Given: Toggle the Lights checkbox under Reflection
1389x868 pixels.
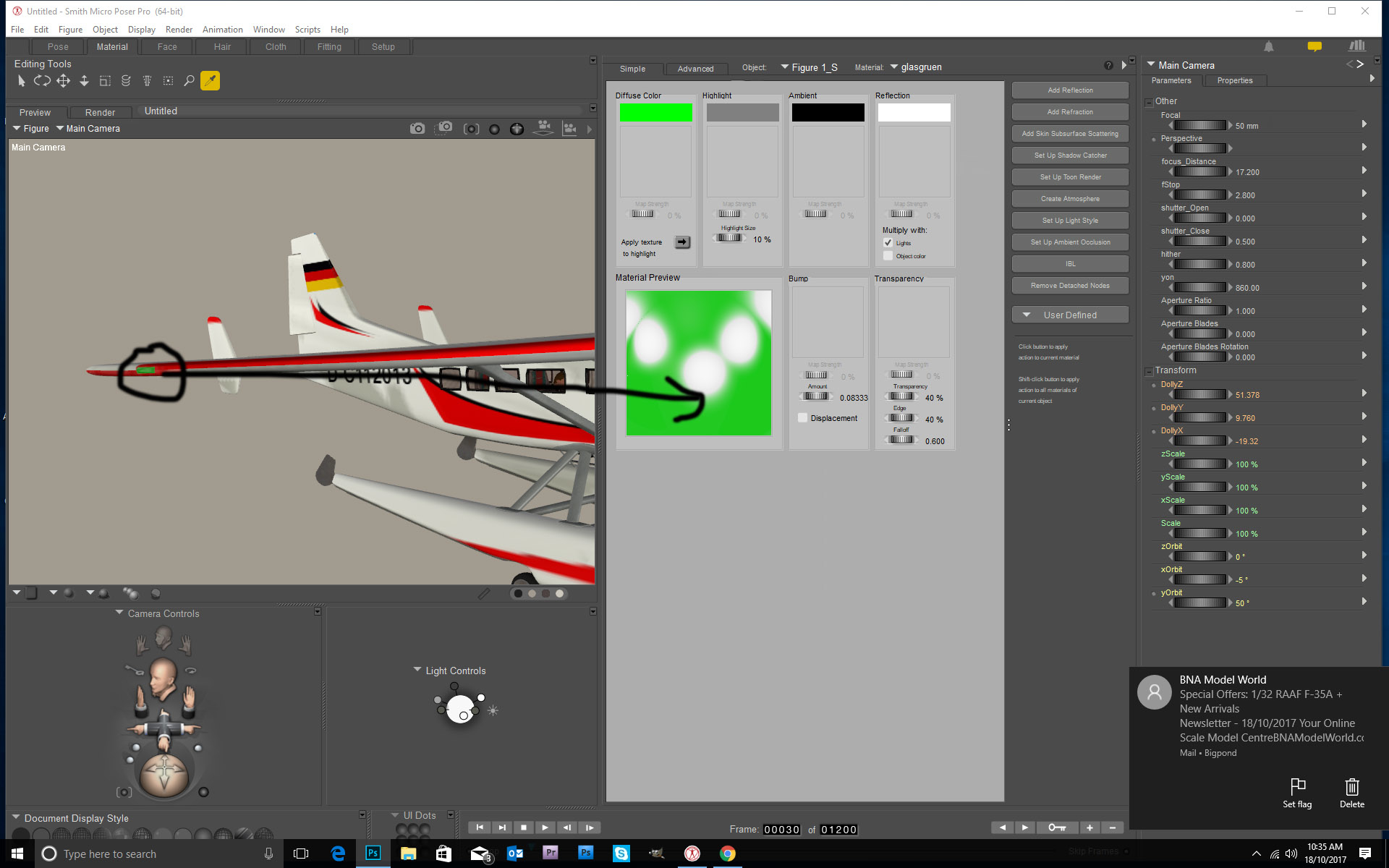Looking at the screenshot, I should tap(888, 243).
